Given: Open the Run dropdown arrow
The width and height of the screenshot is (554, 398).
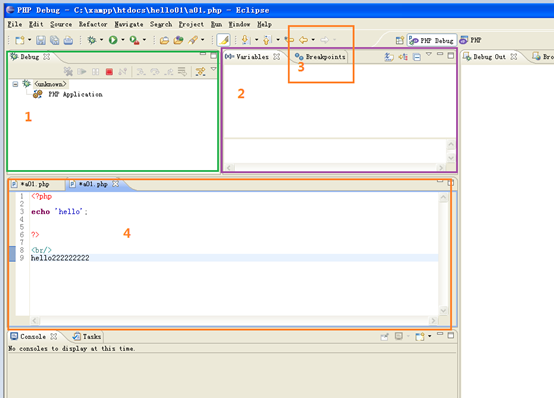Looking at the screenshot, I should coord(123,40).
